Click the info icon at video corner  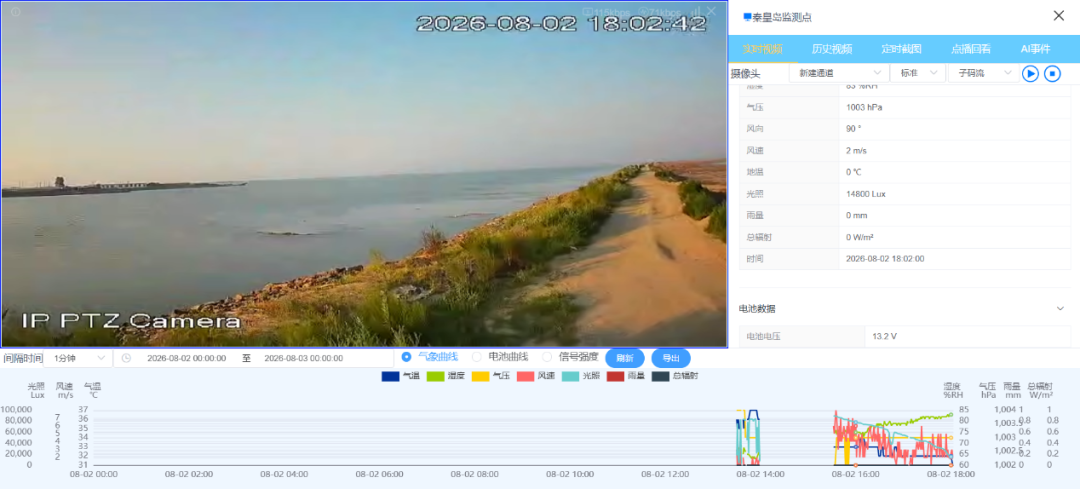(x=15, y=12)
